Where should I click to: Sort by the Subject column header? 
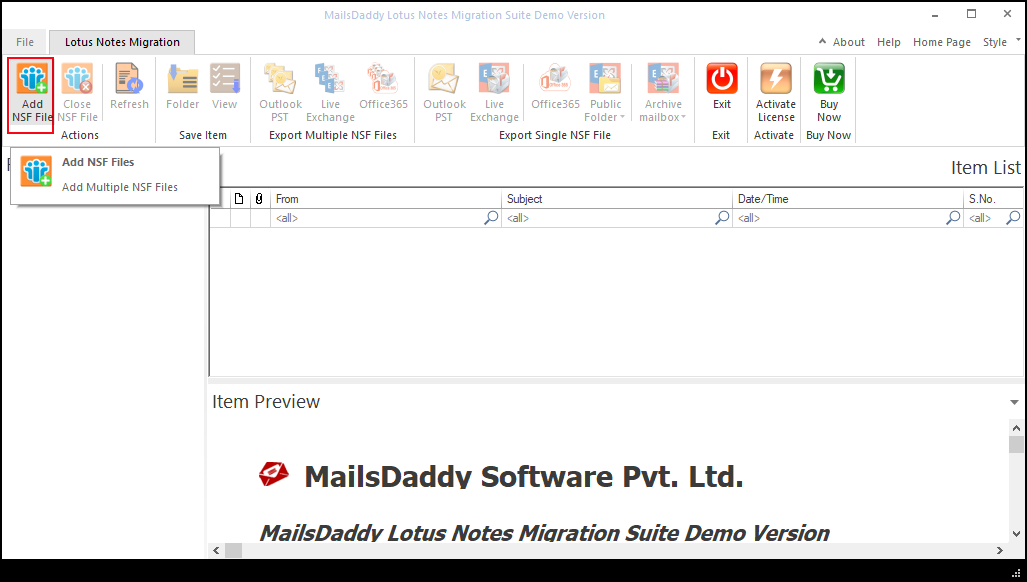pyautogui.click(x=617, y=199)
